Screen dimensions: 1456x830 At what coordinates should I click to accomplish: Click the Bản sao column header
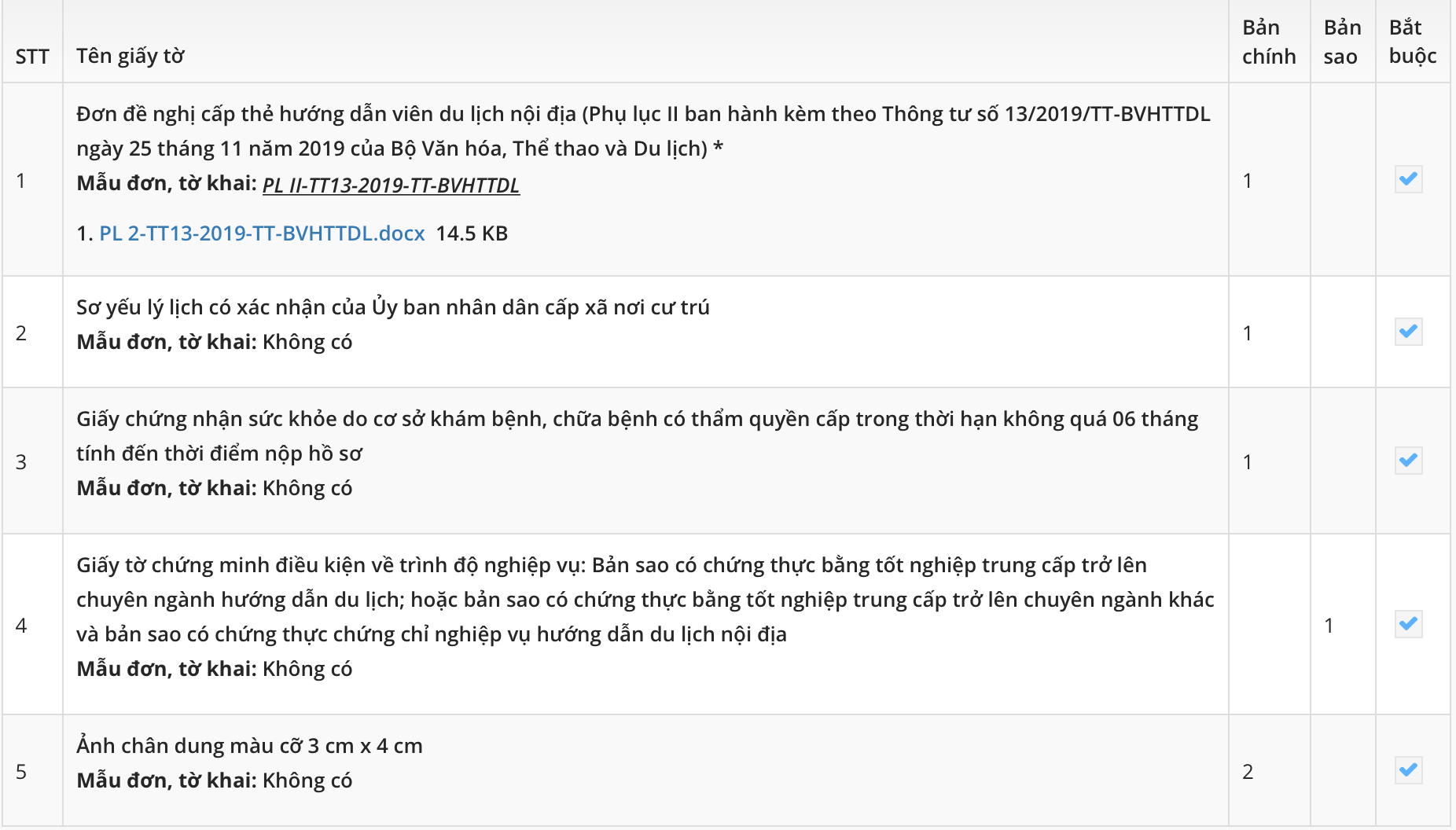pyautogui.click(x=1341, y=42)
